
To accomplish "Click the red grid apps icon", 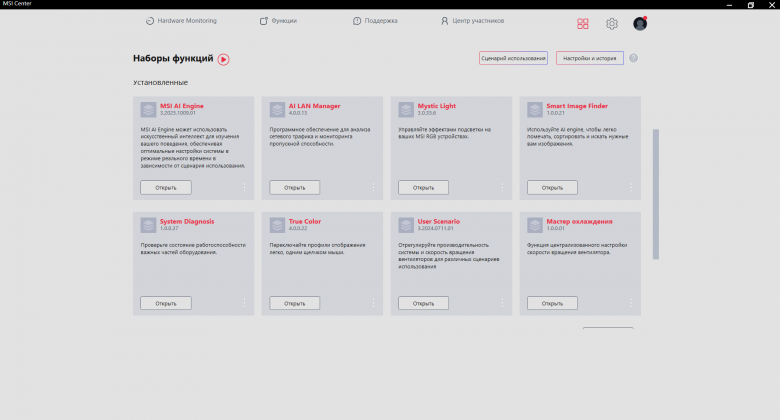I will (583, 23).
